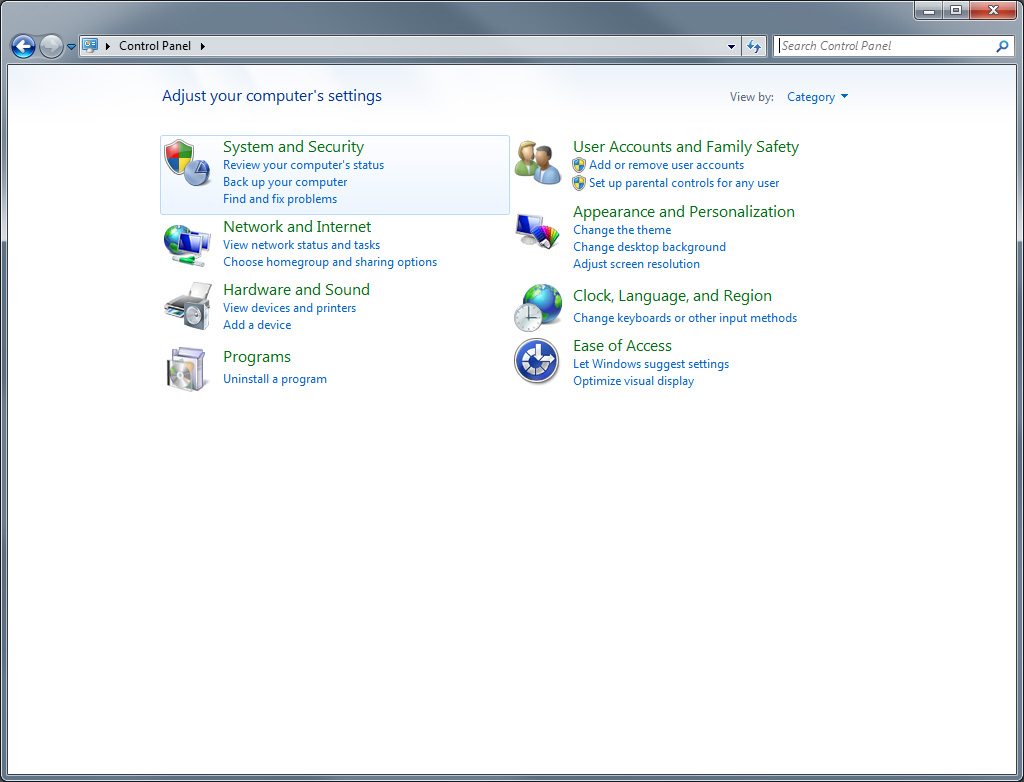
Task: Click the Network and Internet globe icon
Action: coord(187,244)
